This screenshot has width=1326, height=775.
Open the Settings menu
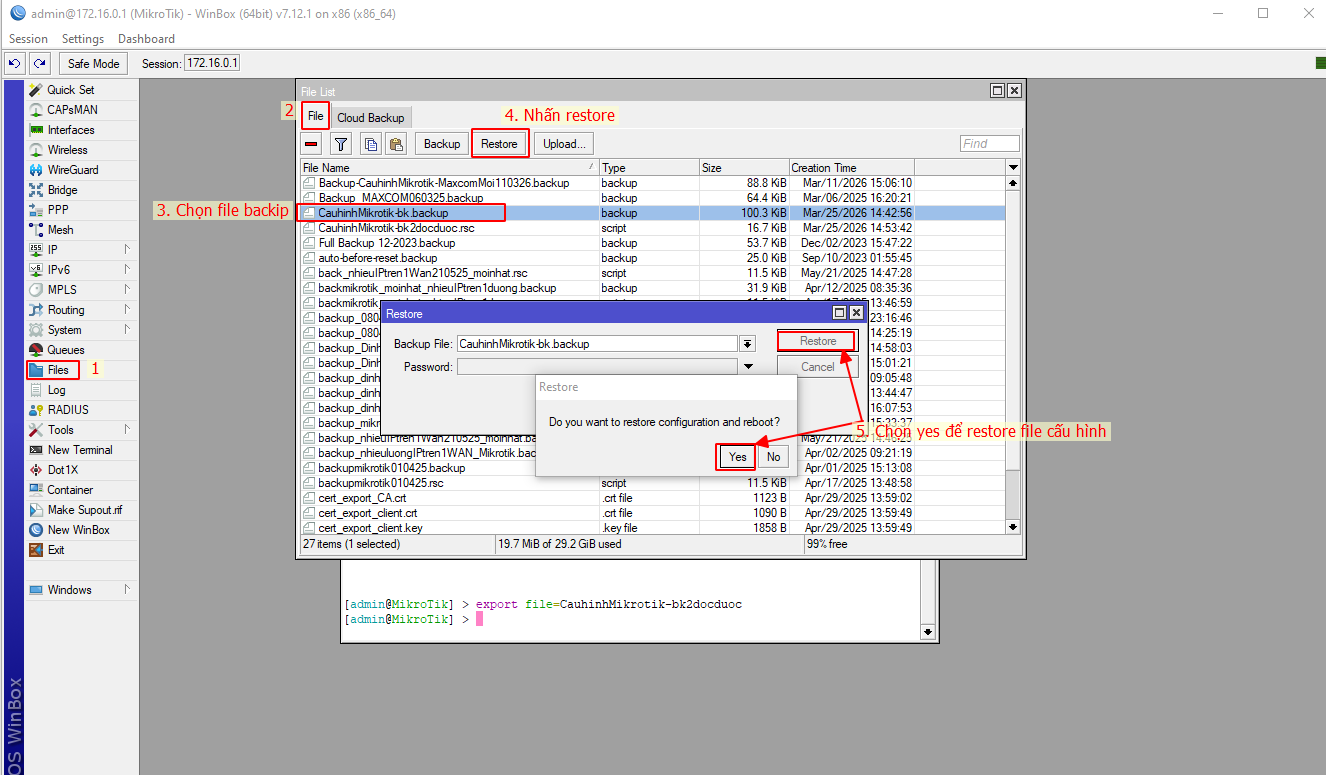pyautogui.click(x=83, y=38)
